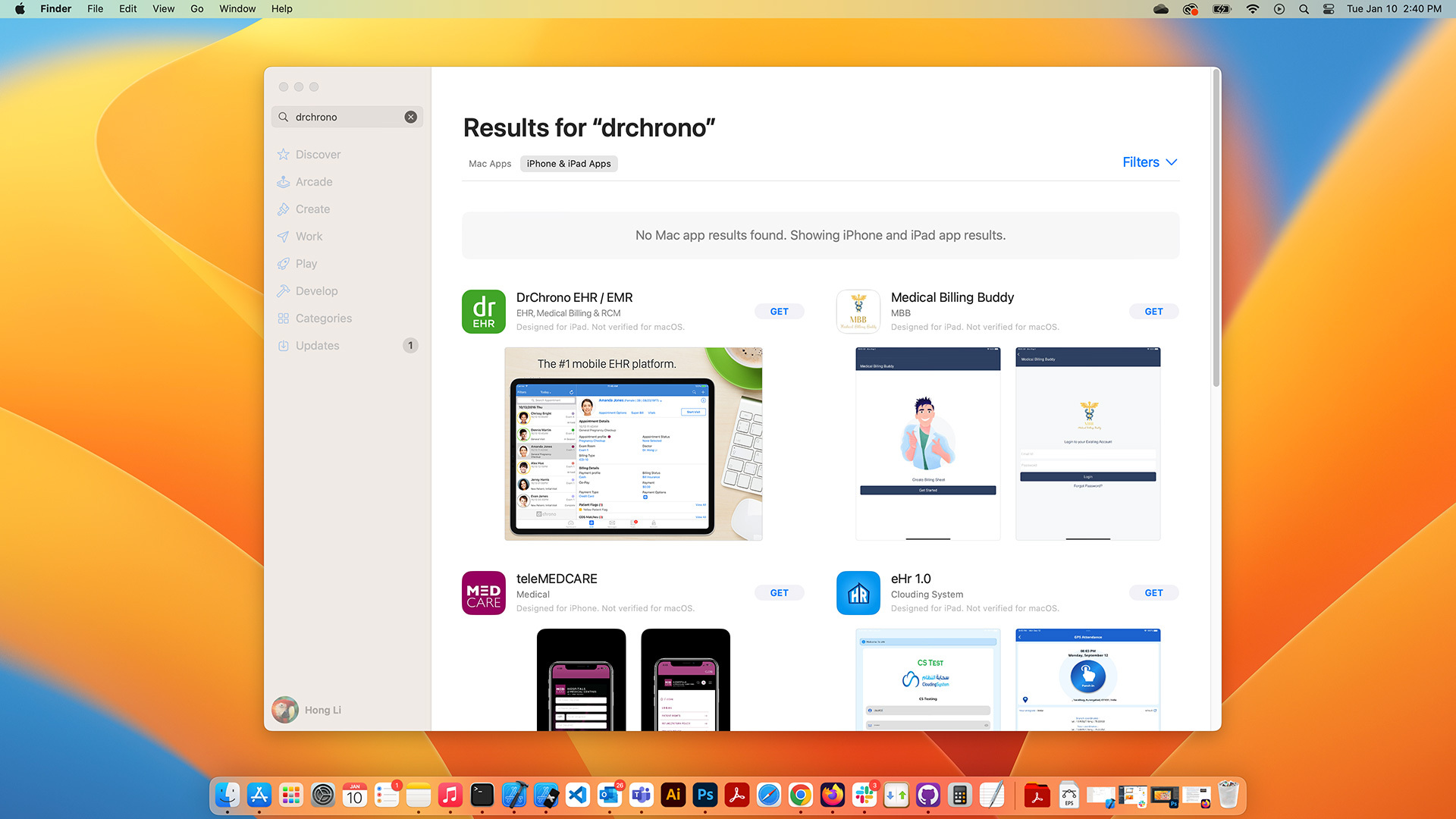Select the Mac Apps tab

[490, 163]
